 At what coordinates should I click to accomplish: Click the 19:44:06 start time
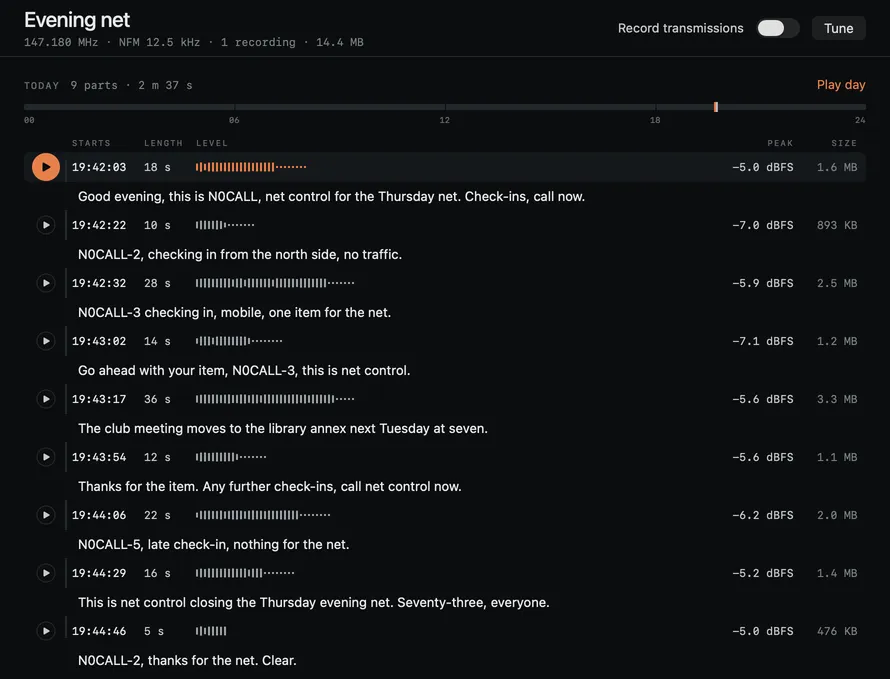click(x=99, y=515)
